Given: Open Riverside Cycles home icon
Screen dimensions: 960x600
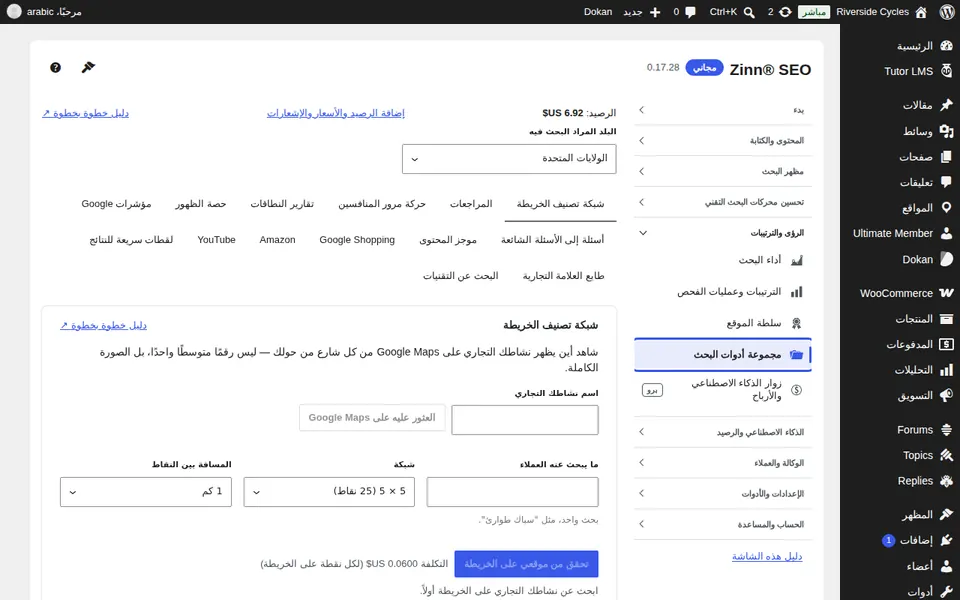Looking at the screenshot, I should click(921, 12).
